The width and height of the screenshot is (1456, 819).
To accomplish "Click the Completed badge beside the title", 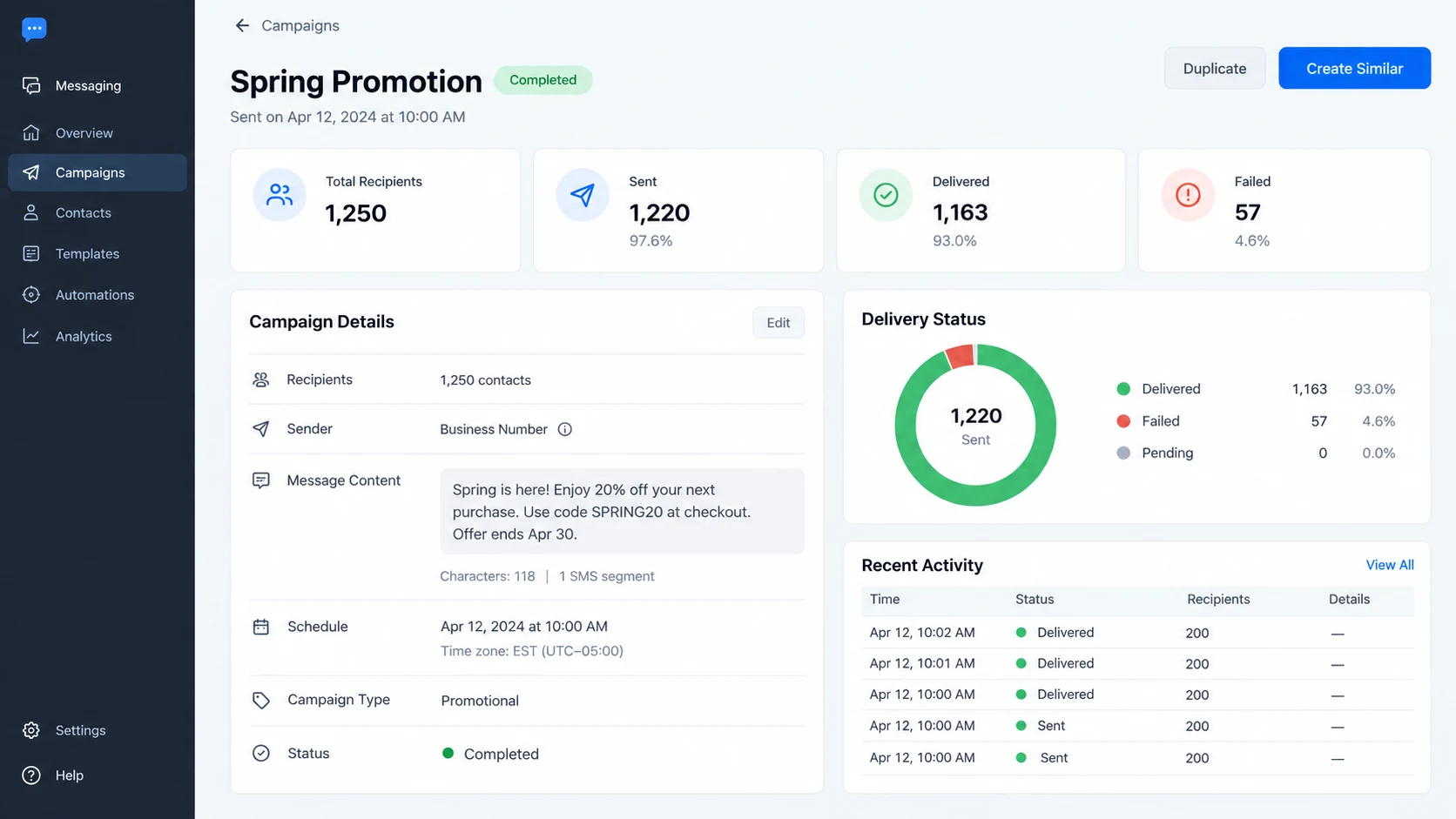I will [x=543, y=80].
